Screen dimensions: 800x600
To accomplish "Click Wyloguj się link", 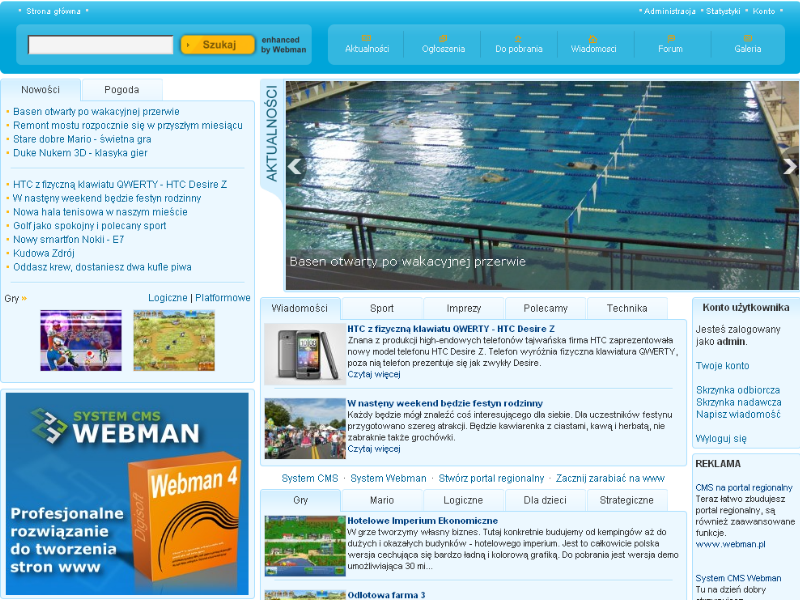I will [721, 438].
